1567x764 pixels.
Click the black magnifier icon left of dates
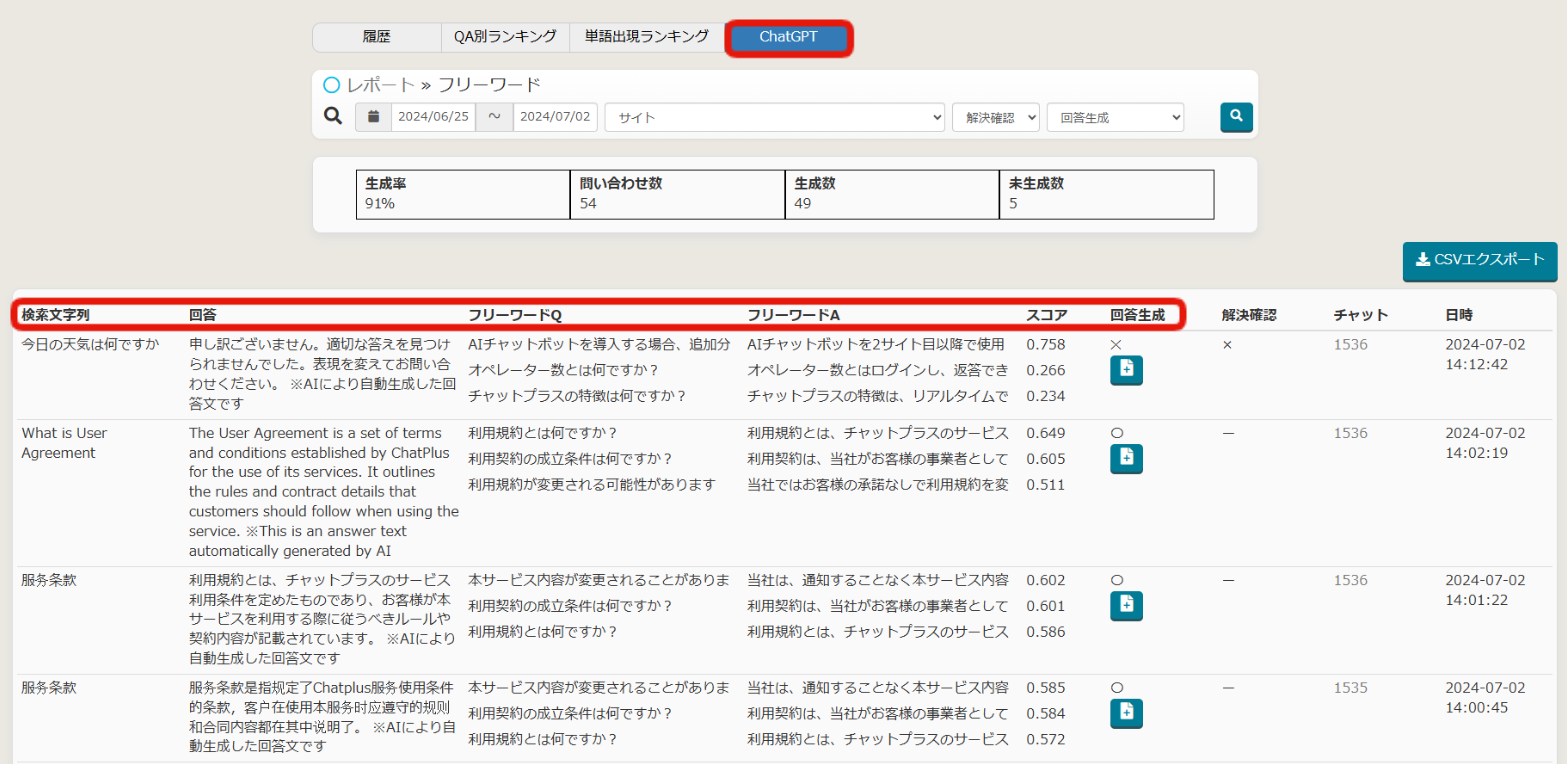(x=333, y=117)
